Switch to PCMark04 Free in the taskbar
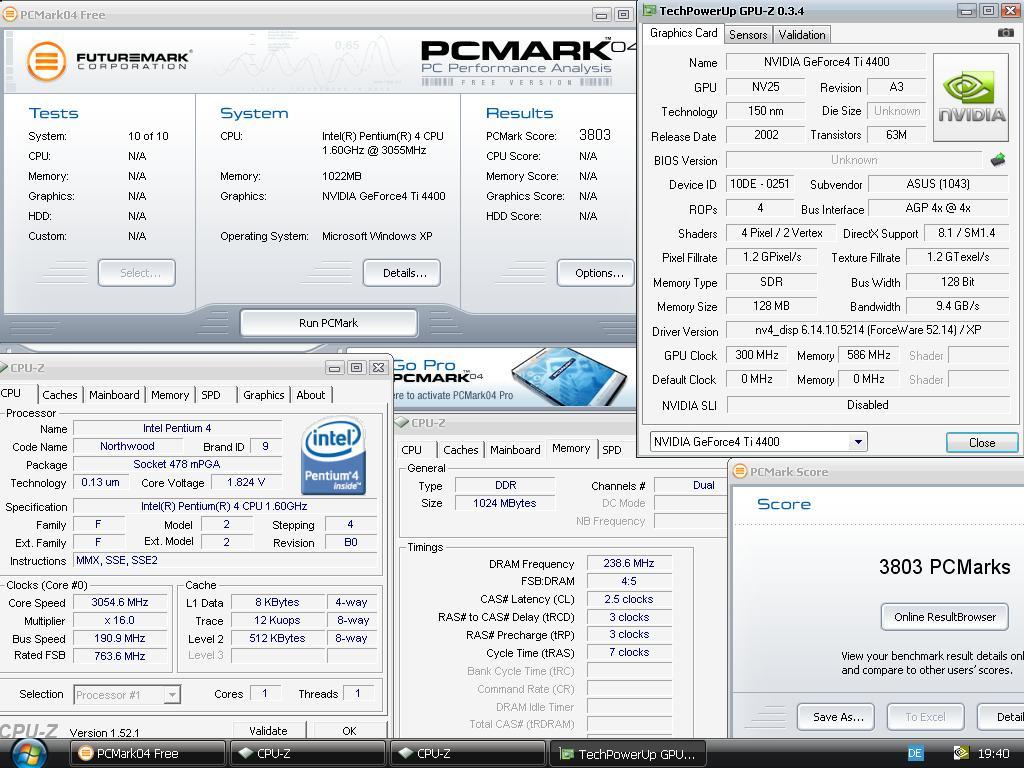Image resolution: width=1024 pixels, height=768 pixels. pos(148,754)
